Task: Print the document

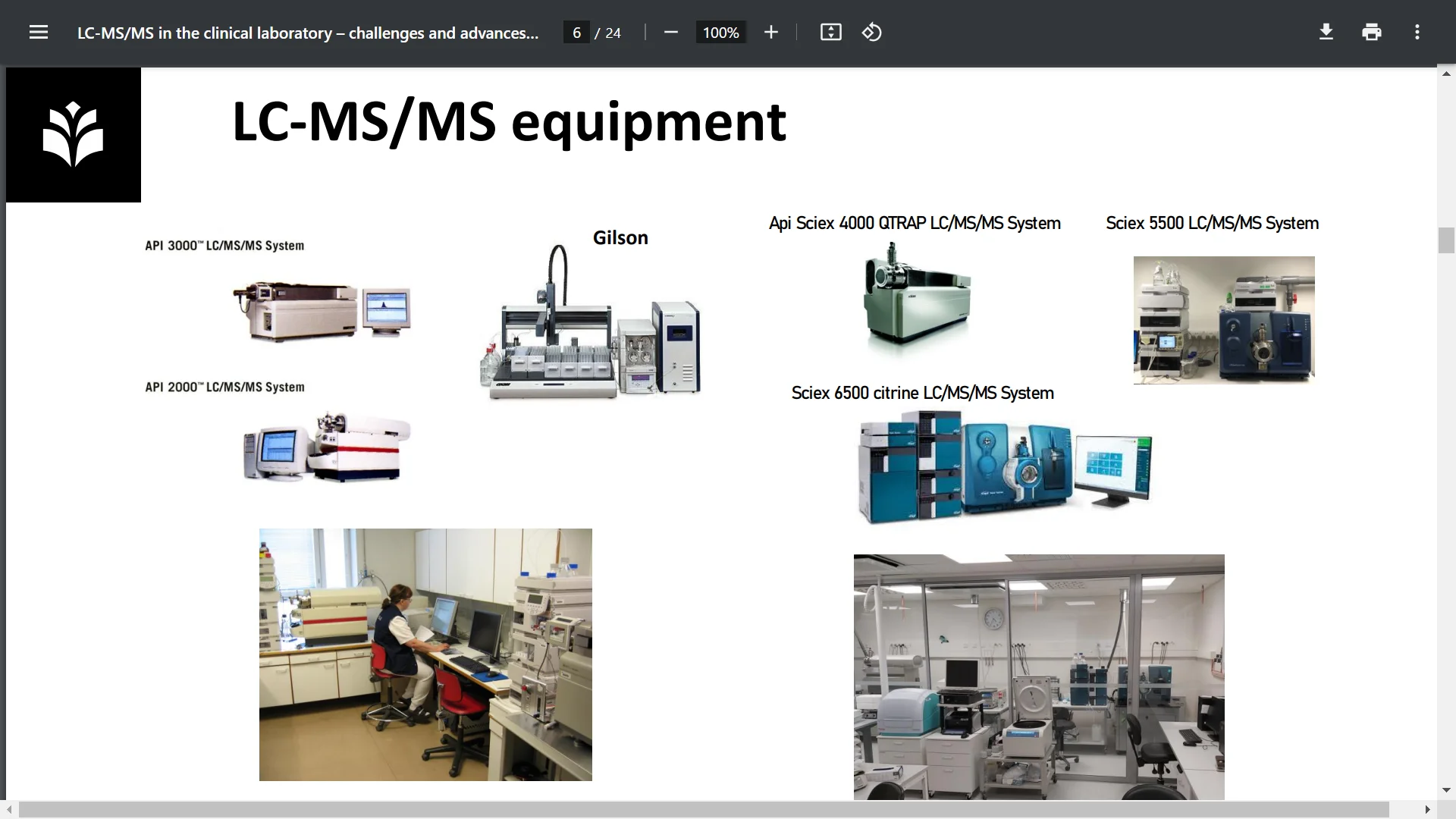Action: click(1372, 33)
